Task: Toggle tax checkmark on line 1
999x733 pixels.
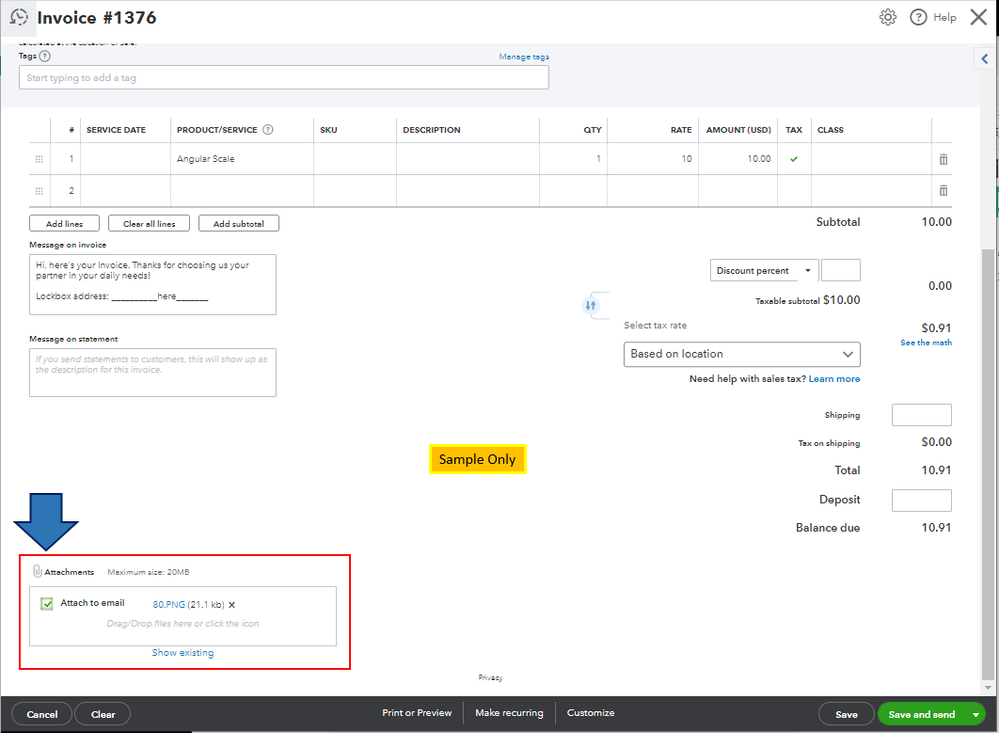Action: [x=794, y=159]
